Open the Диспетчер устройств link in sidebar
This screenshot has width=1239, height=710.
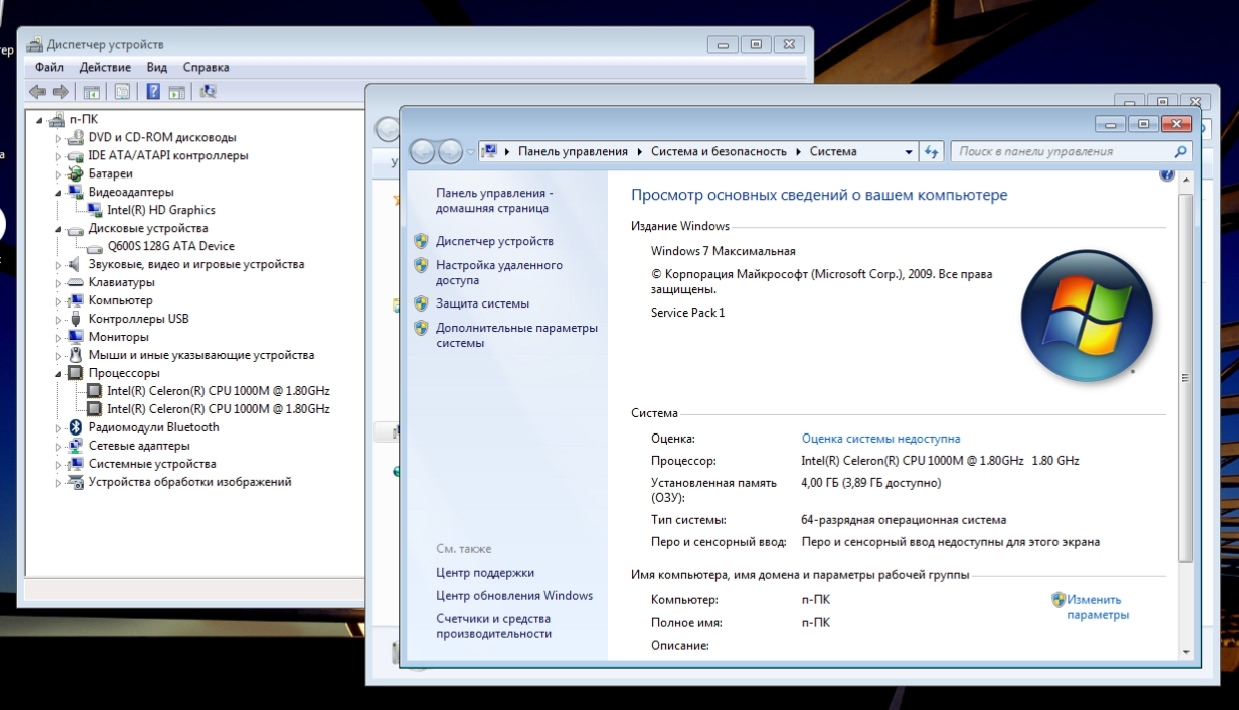coord(494,241)
